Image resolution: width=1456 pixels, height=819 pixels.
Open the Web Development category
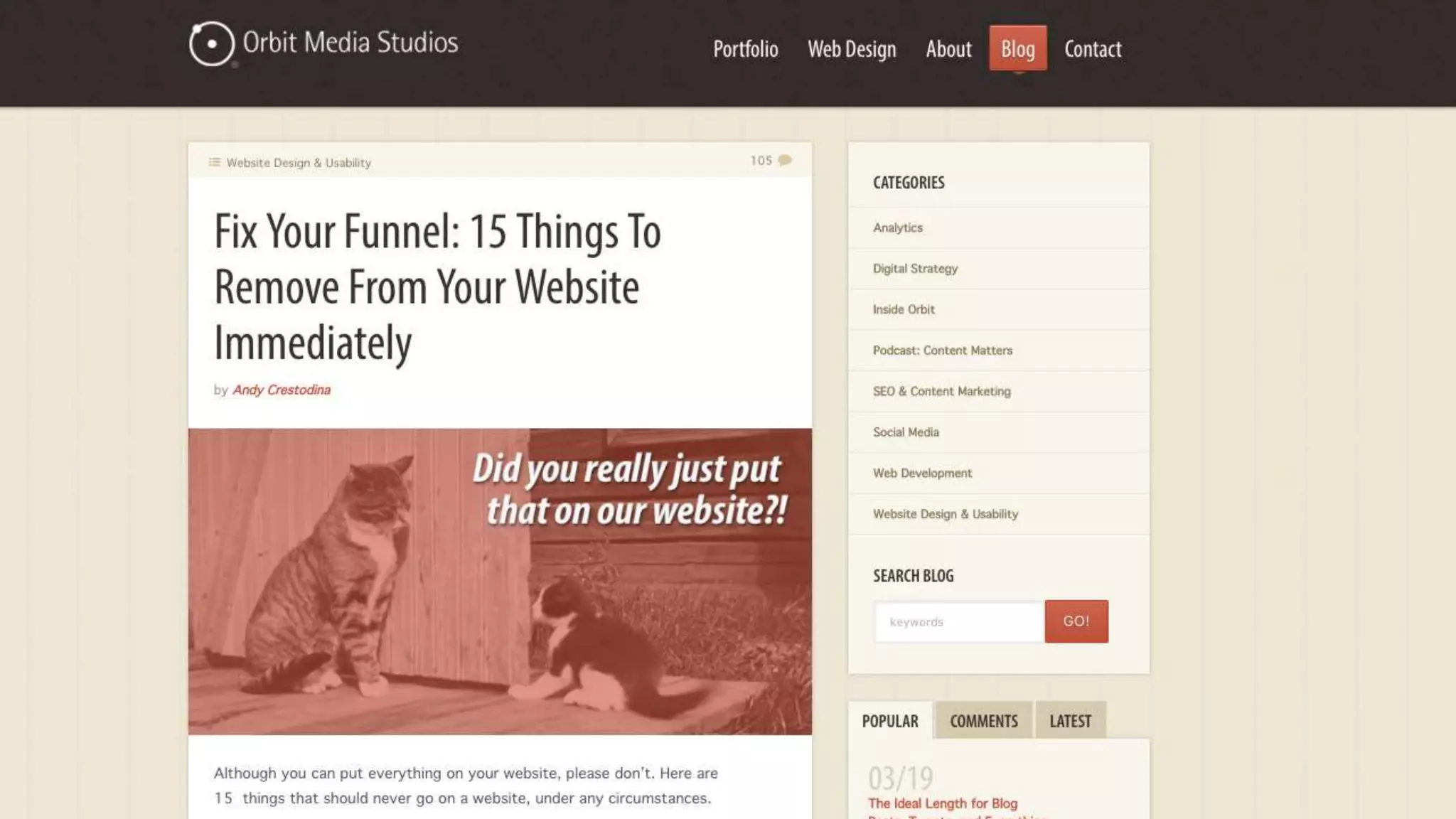click(999, 473)
